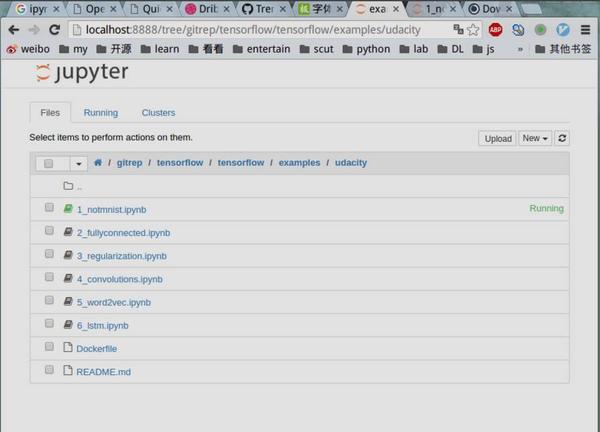The height and width of the screenshot is (432, 600).
Task: Check the box for Dockerfile
Action: coord(49,346)
